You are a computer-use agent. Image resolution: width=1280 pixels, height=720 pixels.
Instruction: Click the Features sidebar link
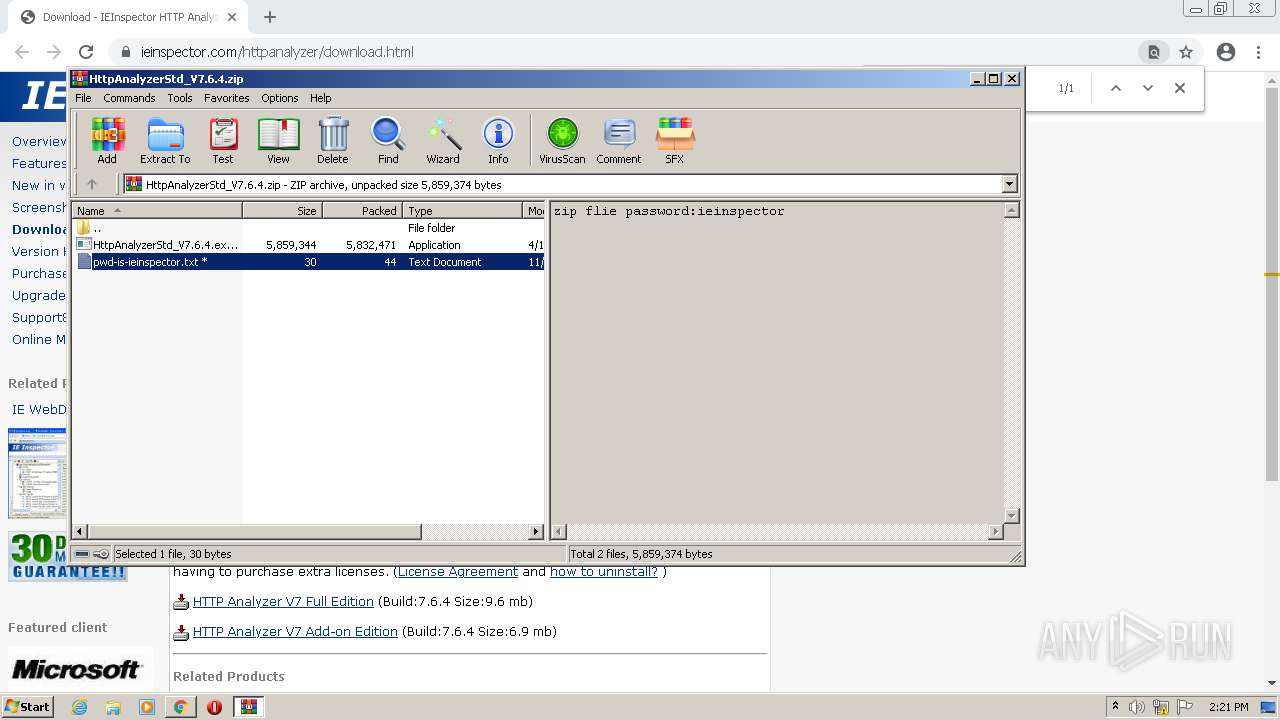(x=39, y=163)
